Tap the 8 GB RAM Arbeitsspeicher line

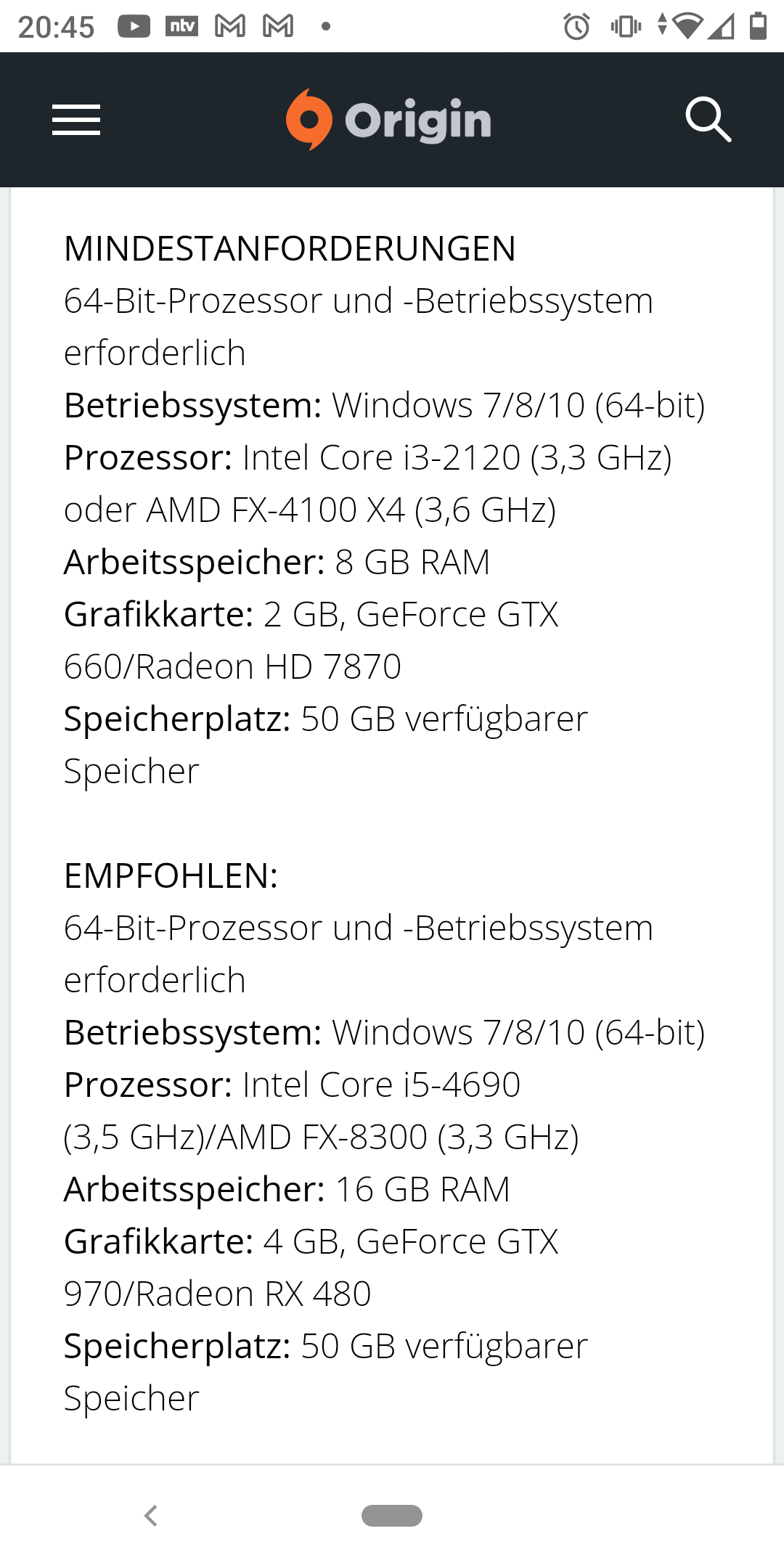(x=277, y=563)
